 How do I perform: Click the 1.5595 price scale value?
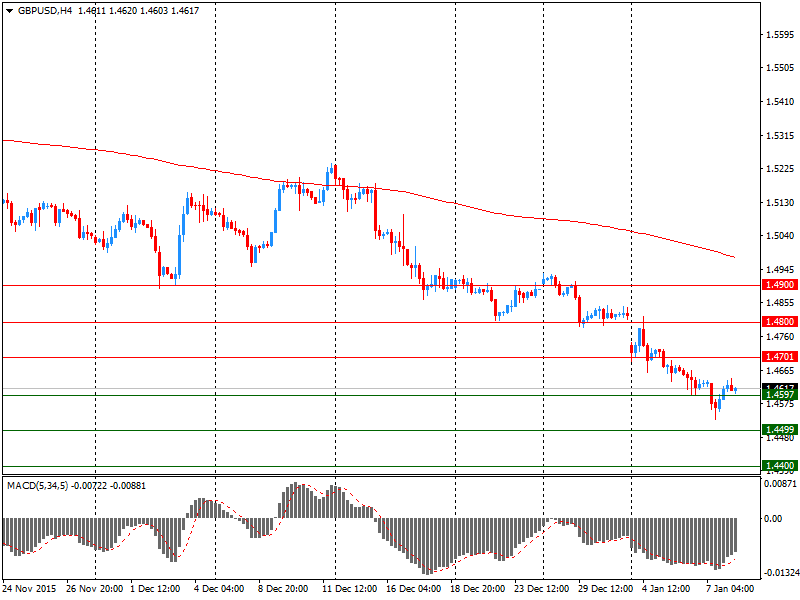[x=781, y=35]
